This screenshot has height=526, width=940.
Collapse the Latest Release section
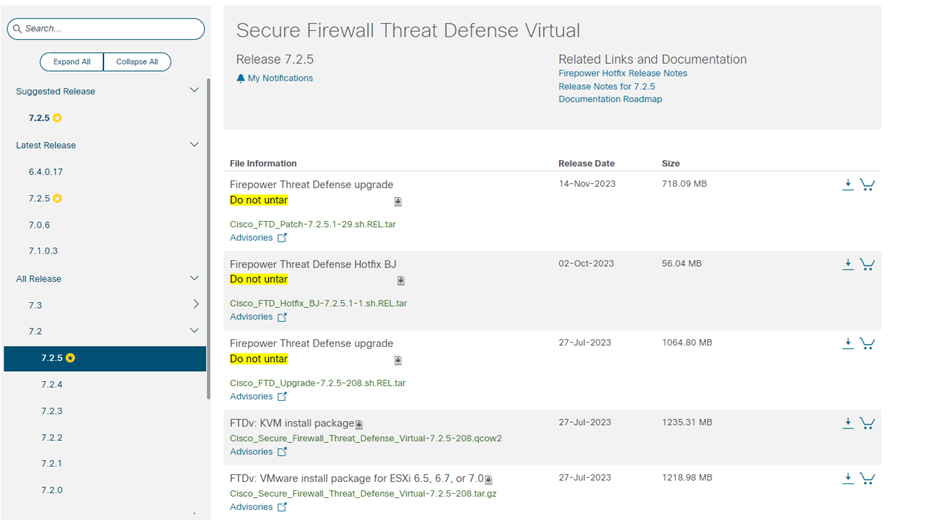[194, 144]
